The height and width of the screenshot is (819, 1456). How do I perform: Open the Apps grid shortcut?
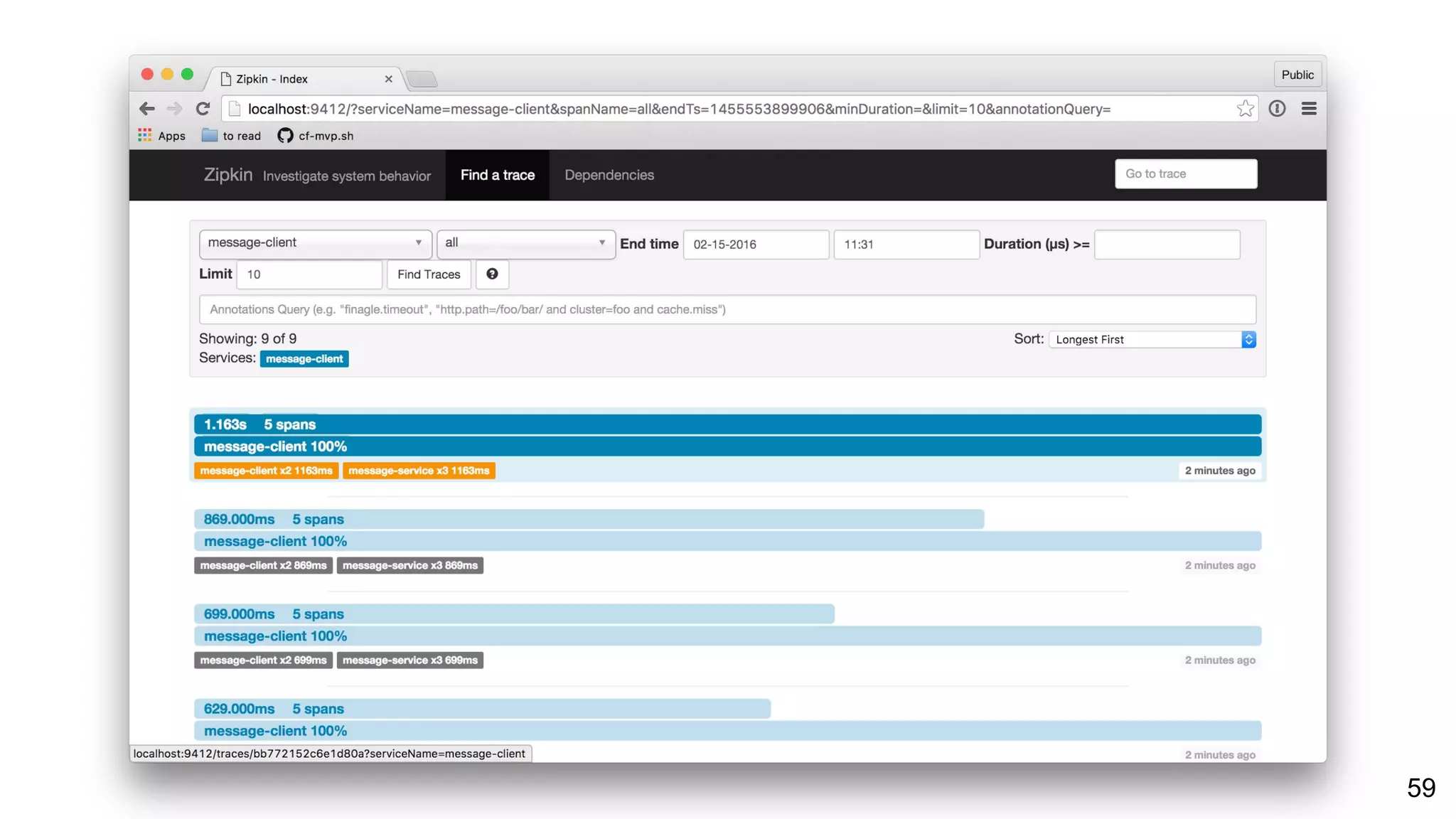(x=161, y=136)
